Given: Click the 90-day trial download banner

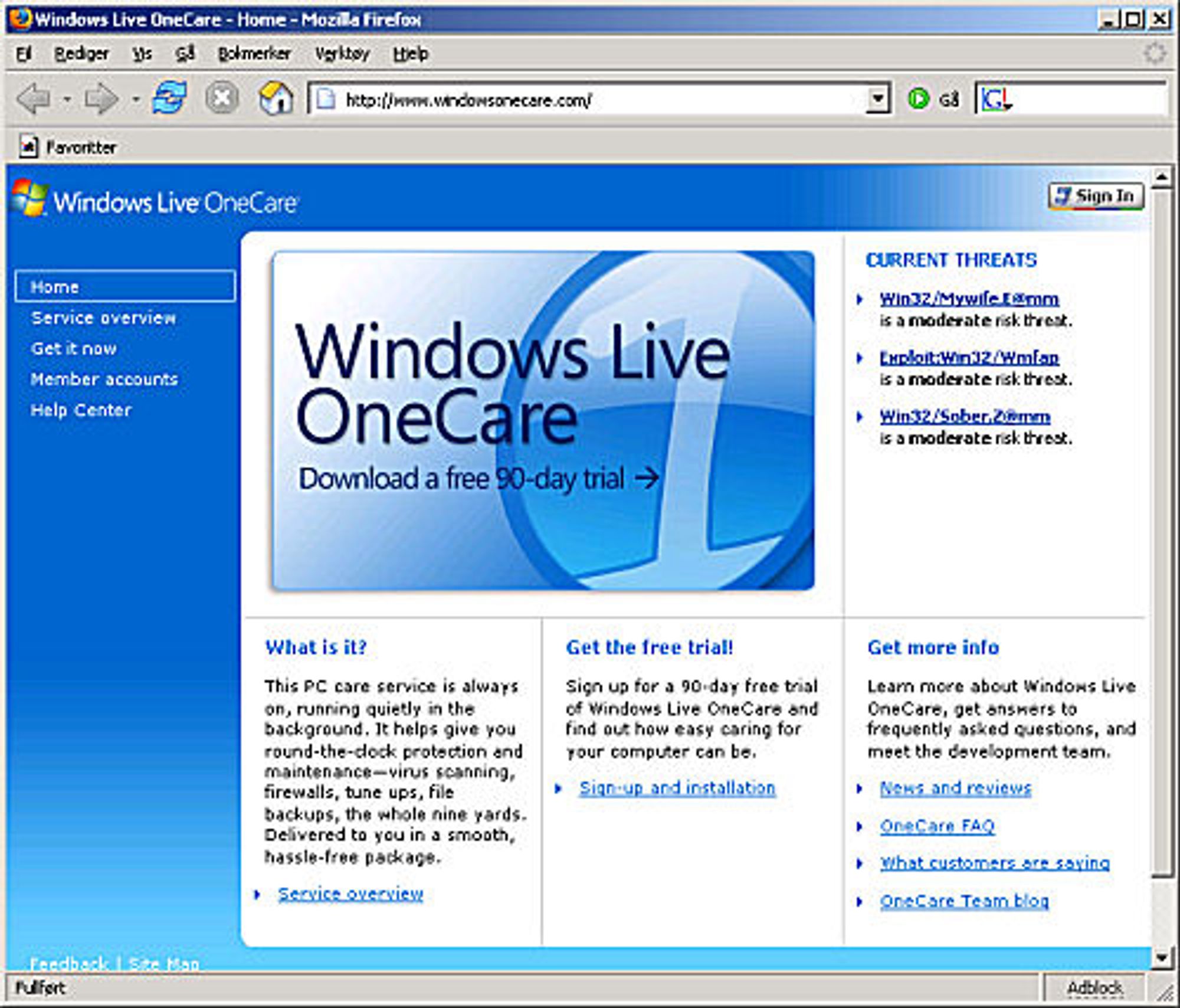Looking at the screenshot, I should pos(543,420).
